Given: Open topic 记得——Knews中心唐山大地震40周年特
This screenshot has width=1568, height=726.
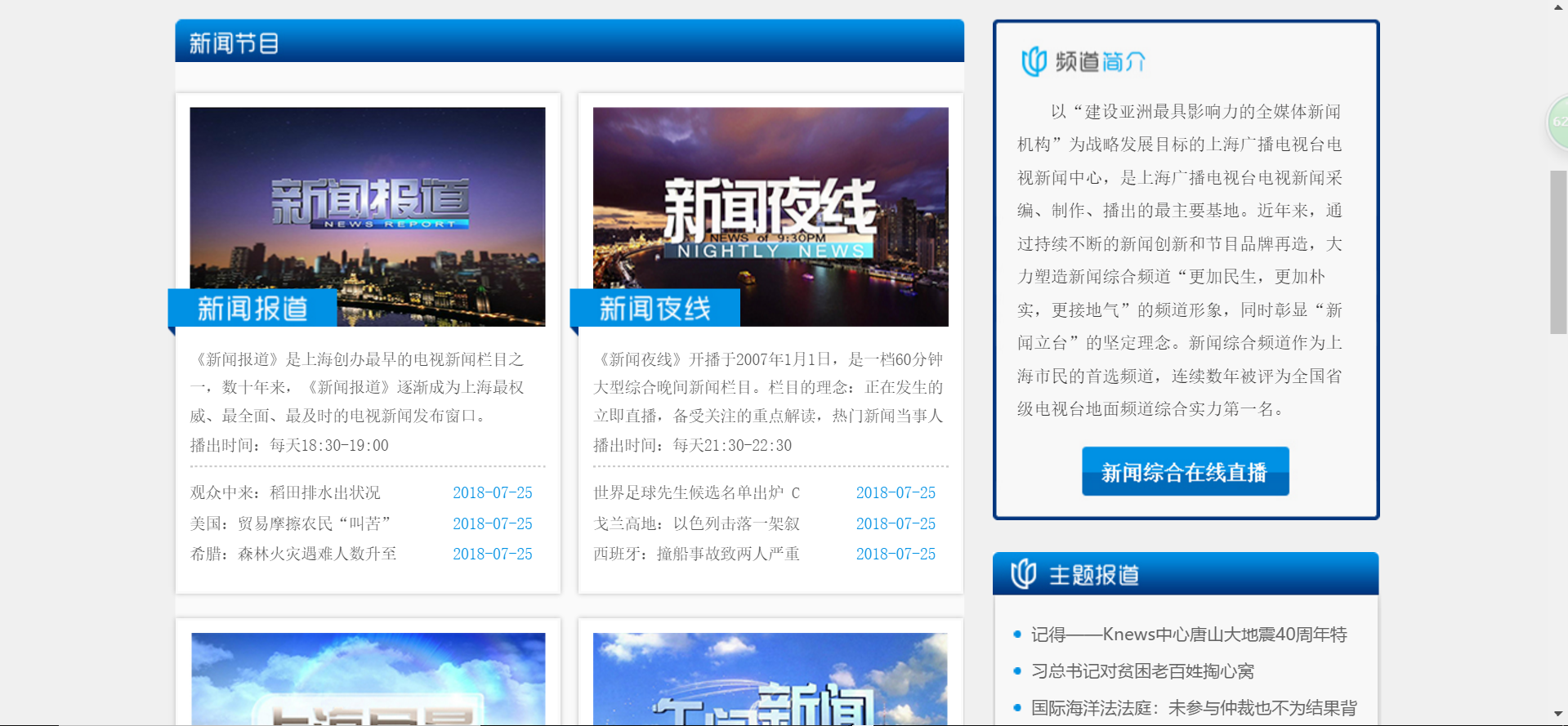Looking at the screenshot, I should coord(1189,635).
